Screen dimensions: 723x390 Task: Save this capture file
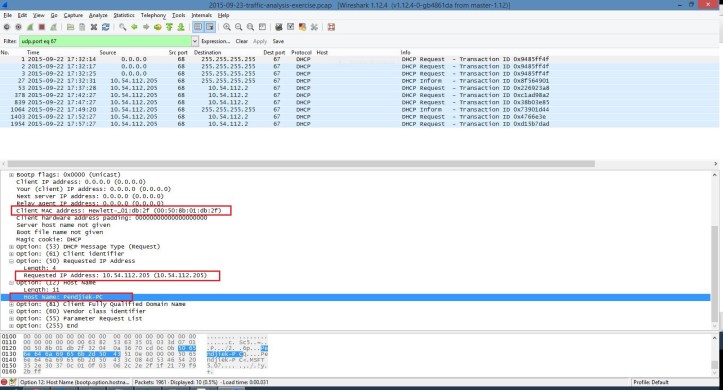click(x=82, y=27)
